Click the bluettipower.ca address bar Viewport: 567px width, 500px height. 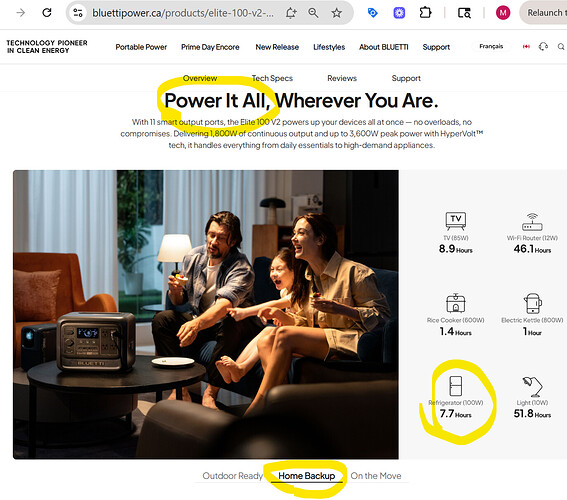(183, 13)
